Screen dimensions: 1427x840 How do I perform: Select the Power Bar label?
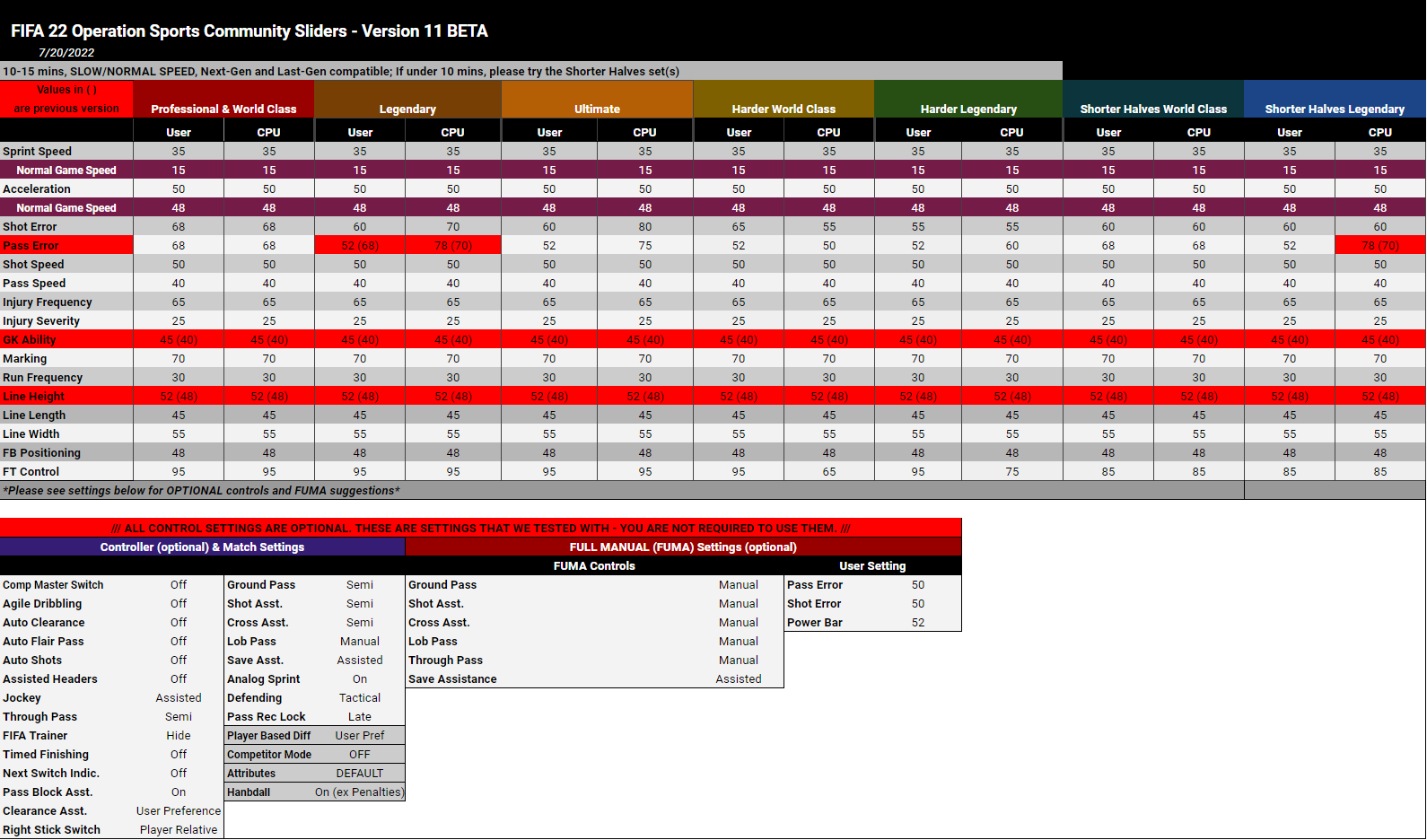(815, 623)
